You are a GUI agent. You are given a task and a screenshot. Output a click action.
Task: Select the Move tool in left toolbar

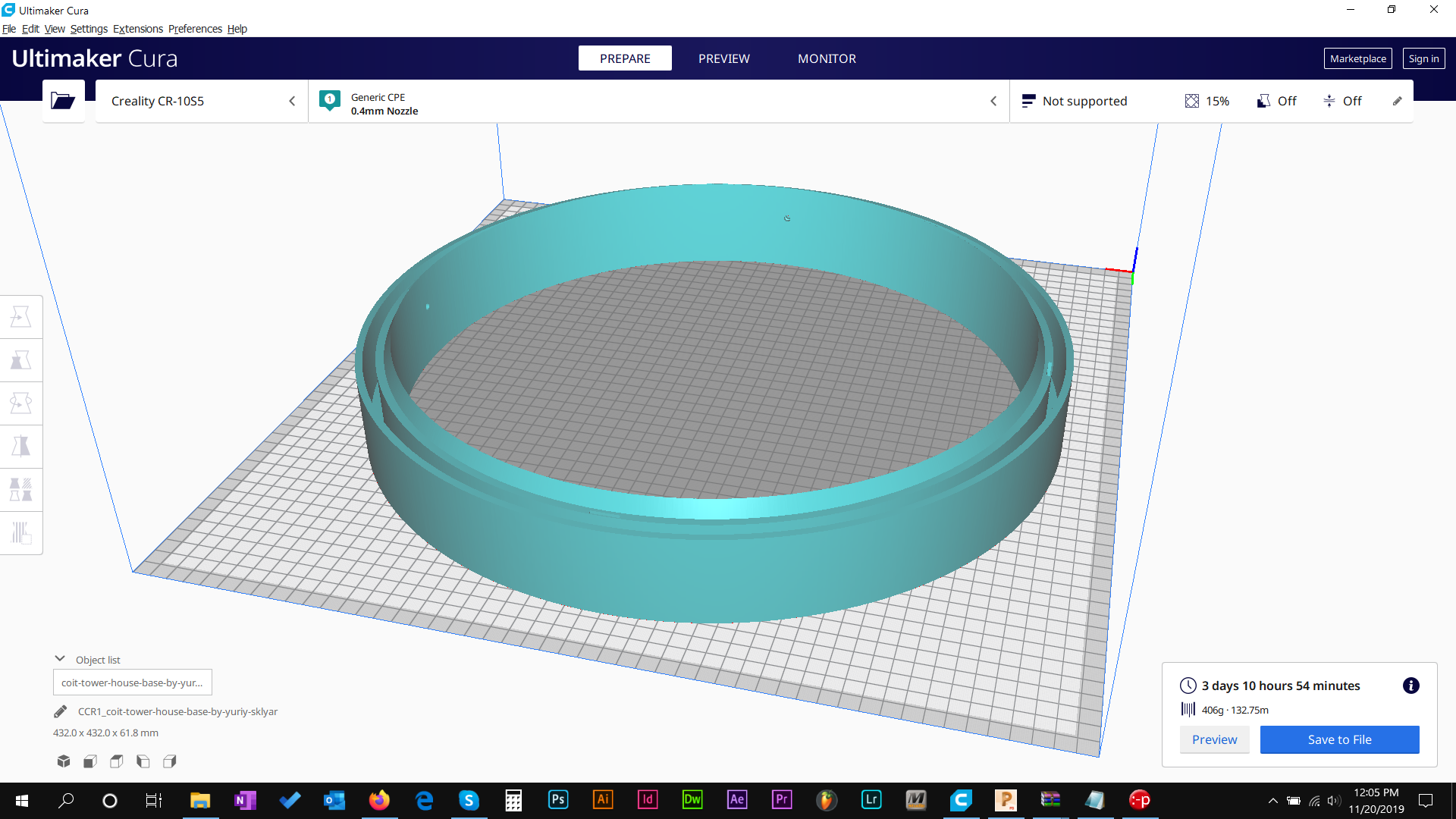21,317
